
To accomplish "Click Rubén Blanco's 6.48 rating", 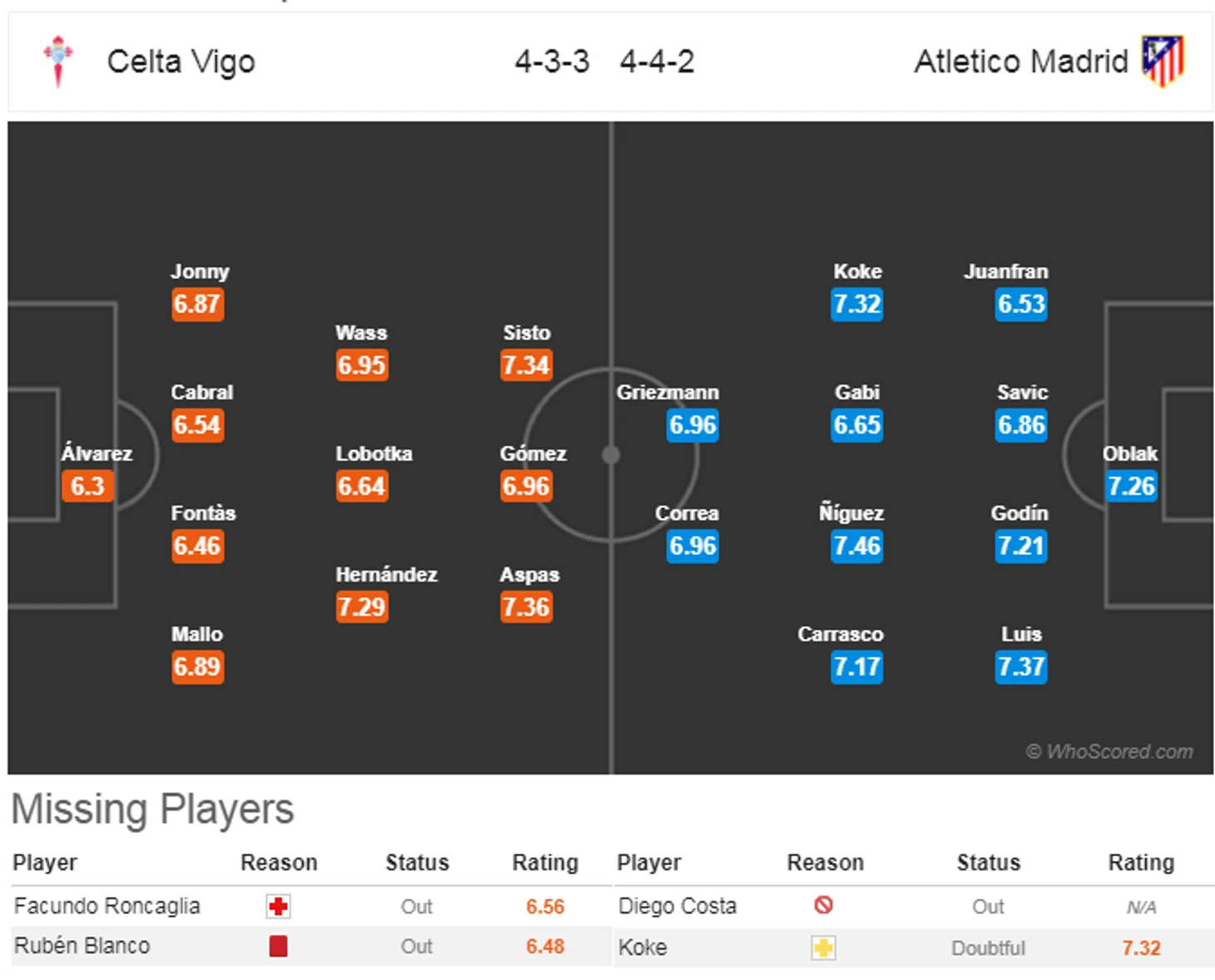I will (545, 947).
